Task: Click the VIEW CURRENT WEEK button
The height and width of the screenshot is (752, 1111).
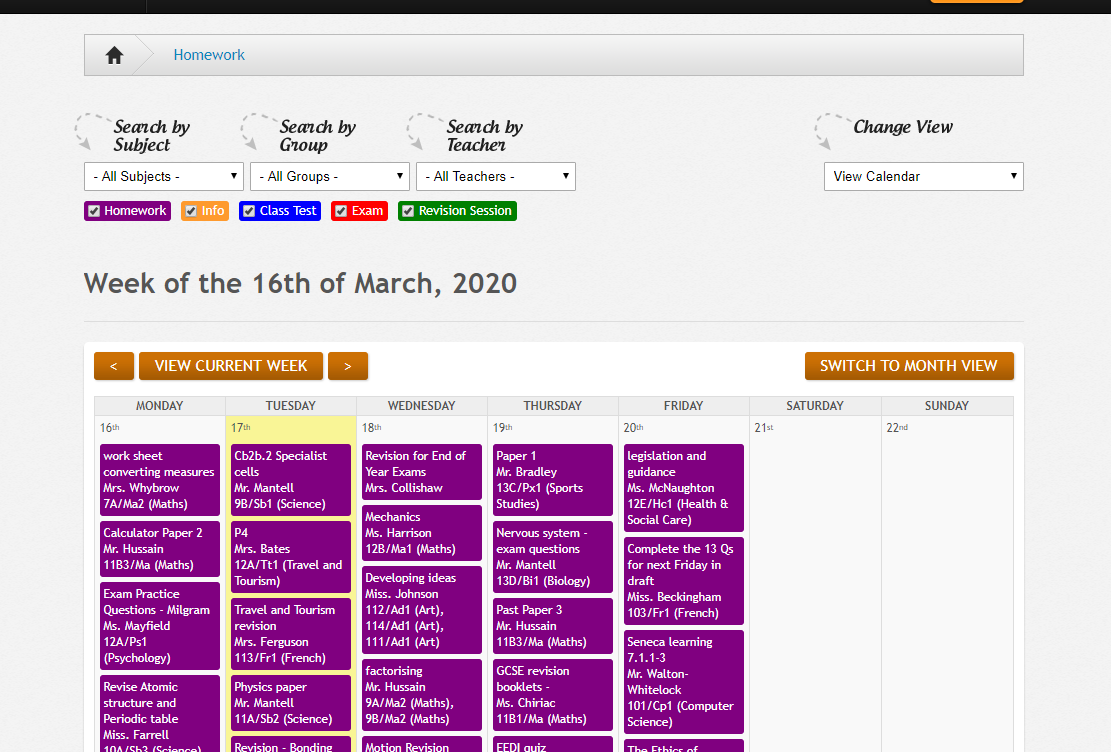Action: click(x=230, y=366)
